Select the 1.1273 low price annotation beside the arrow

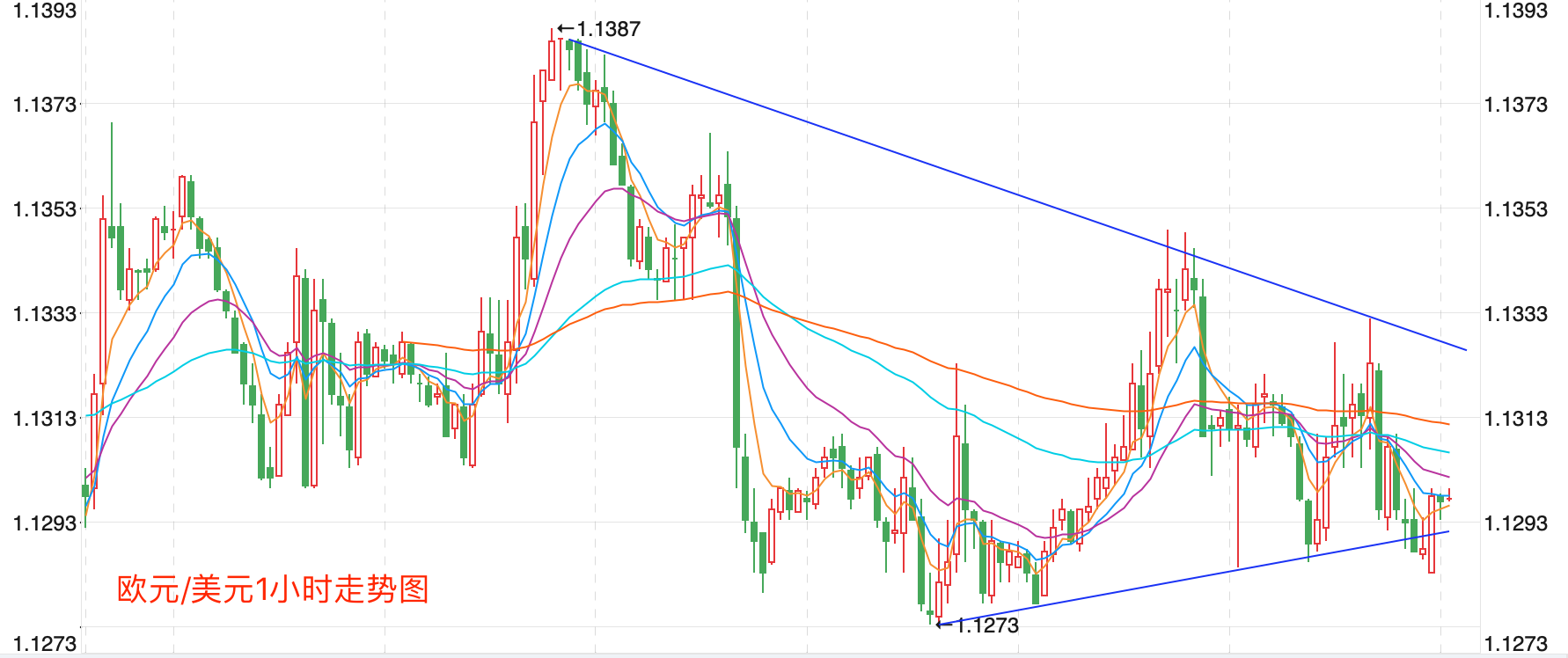pos(987,625)
